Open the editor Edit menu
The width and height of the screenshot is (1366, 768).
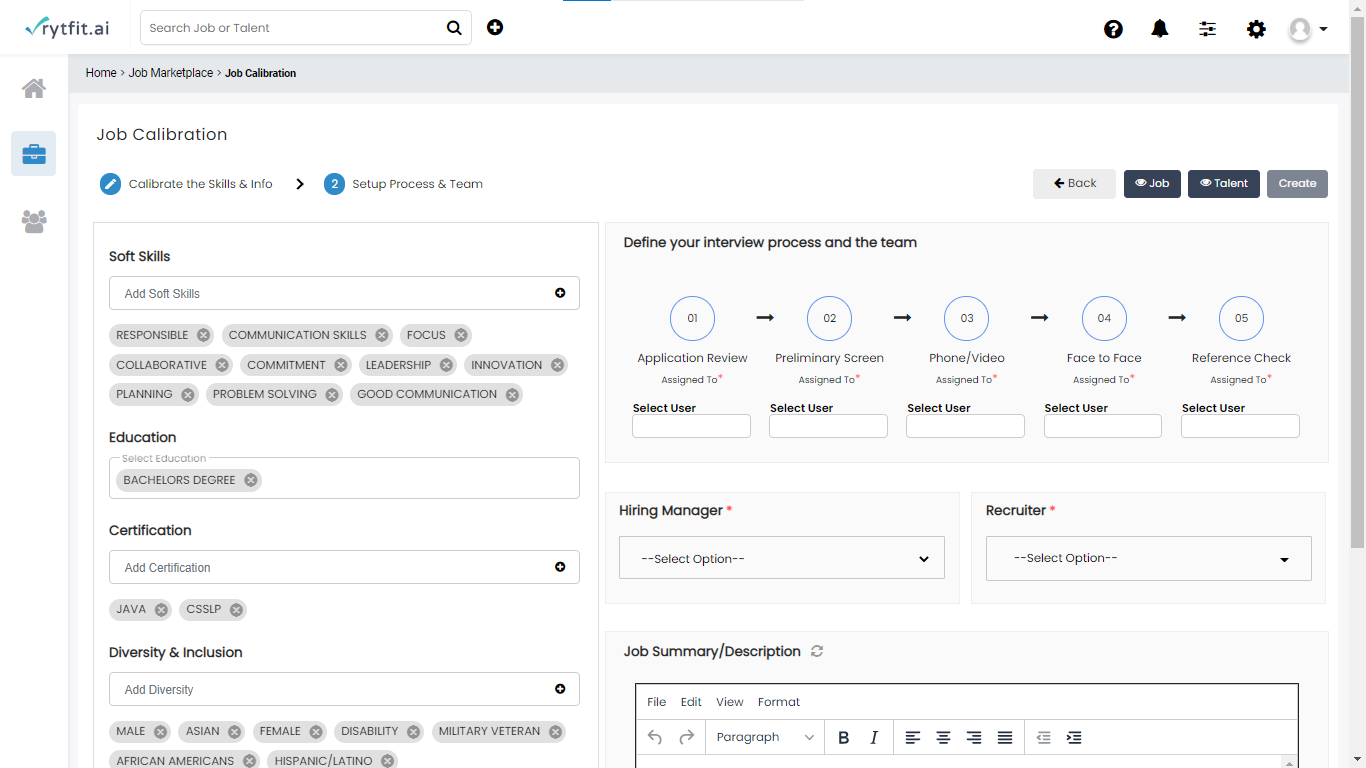coord(691,702)
